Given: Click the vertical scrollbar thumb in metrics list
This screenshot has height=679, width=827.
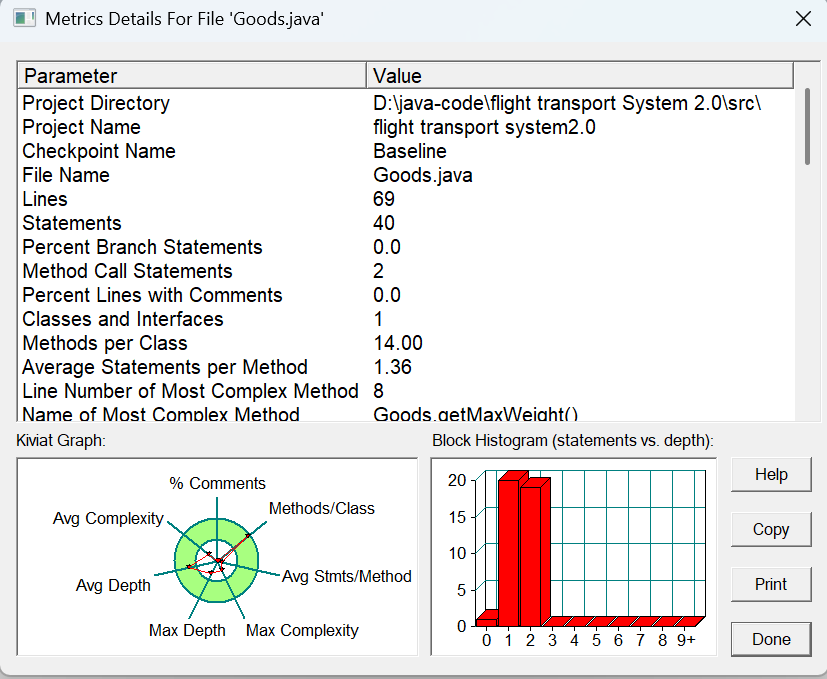Looking at the screenshot, I should pyautogui.click(x=807, y=127).
